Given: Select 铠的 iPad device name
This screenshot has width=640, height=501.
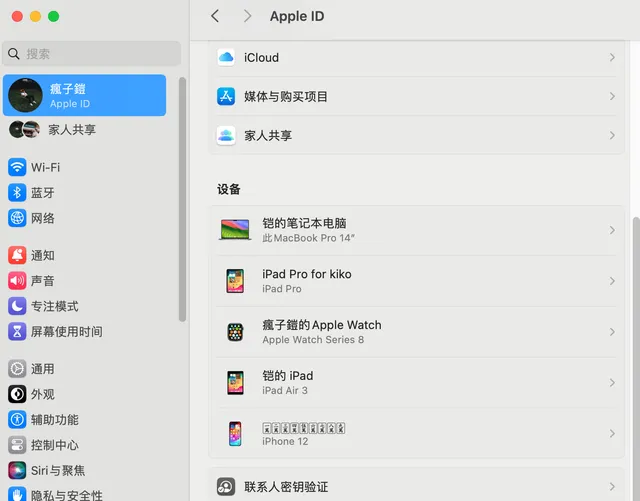Looking at the screenshot, I should pos(288,376).
